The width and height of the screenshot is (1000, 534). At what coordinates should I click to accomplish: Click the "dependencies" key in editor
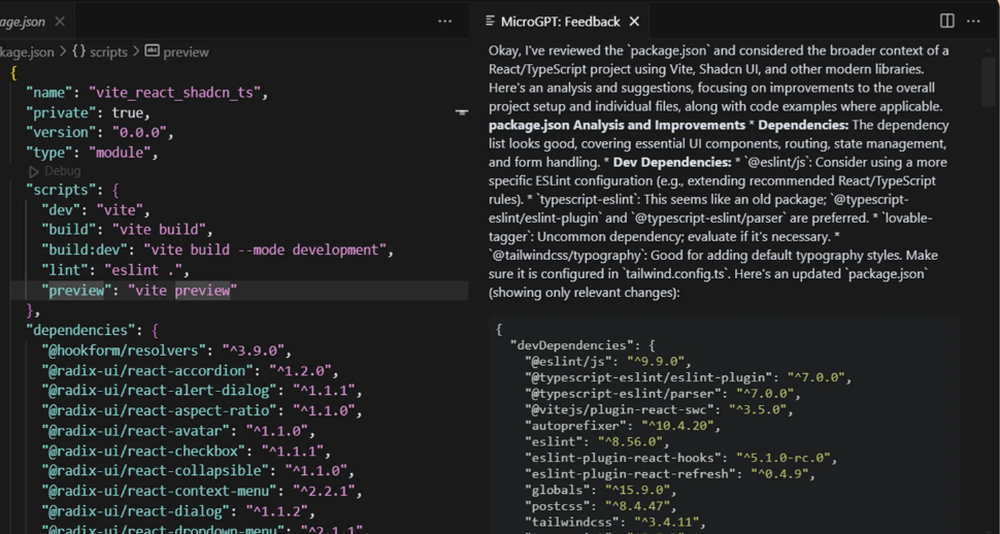(80, 330)
